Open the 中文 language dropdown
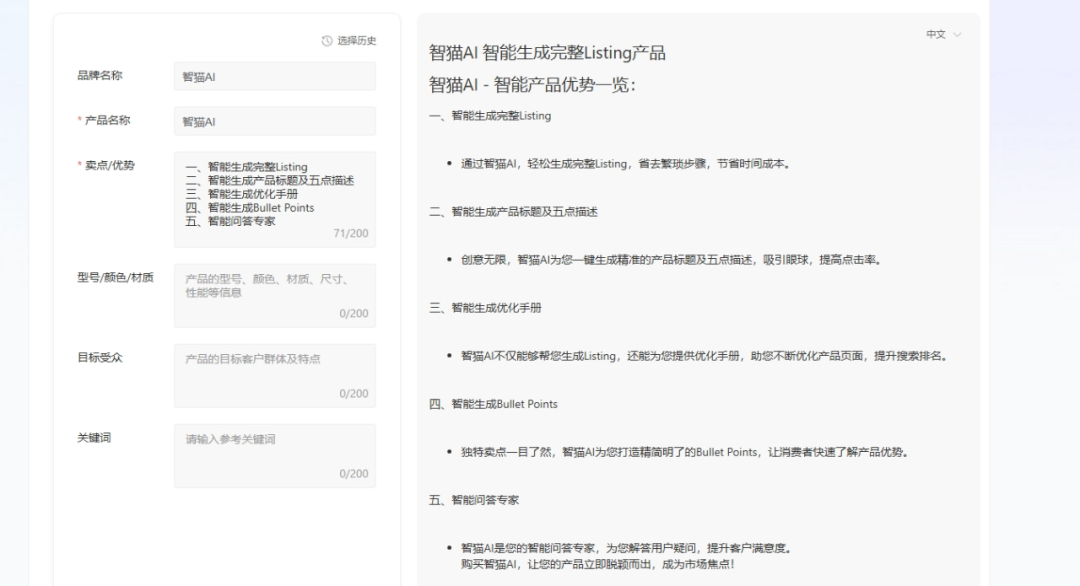Viewport: 1080px width, 586px height. pos(938,33)
